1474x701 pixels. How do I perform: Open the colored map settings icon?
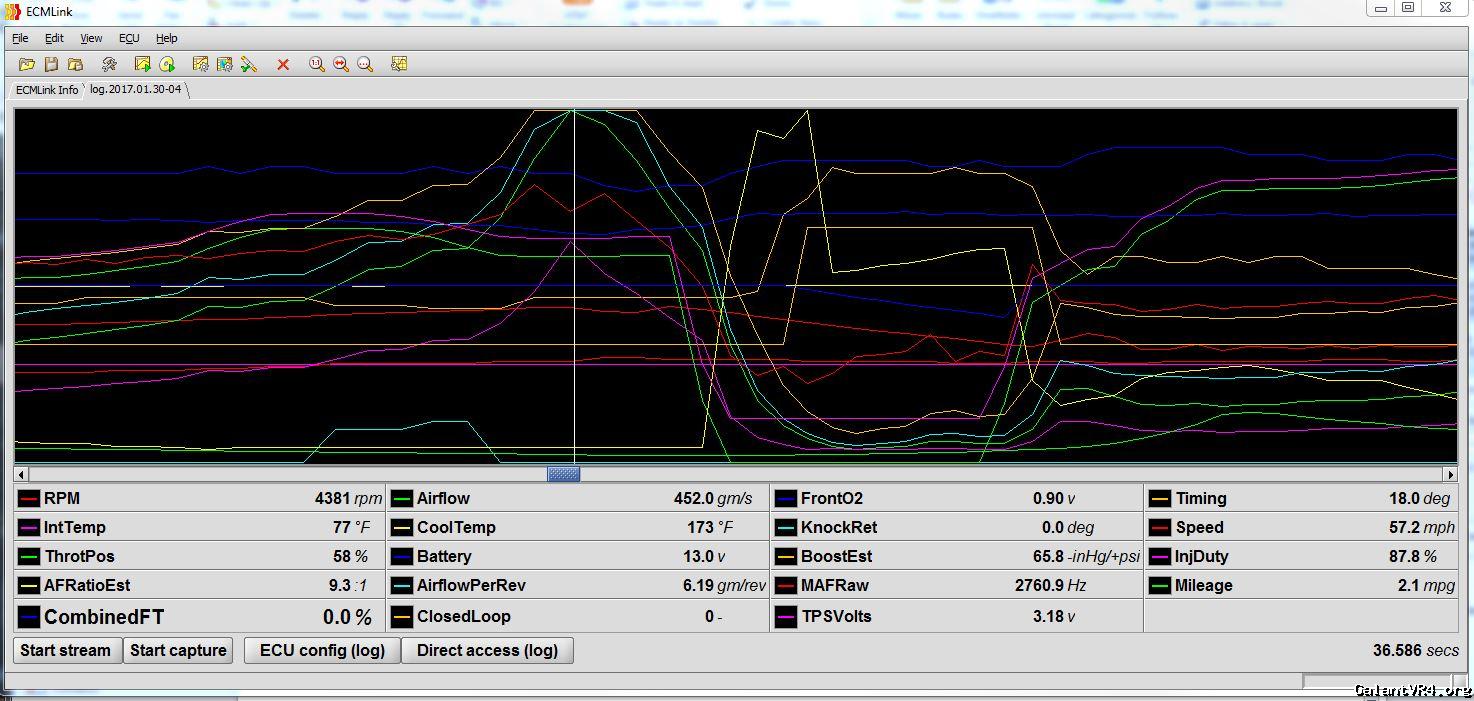pyautogui.click(x=224, y=64)
